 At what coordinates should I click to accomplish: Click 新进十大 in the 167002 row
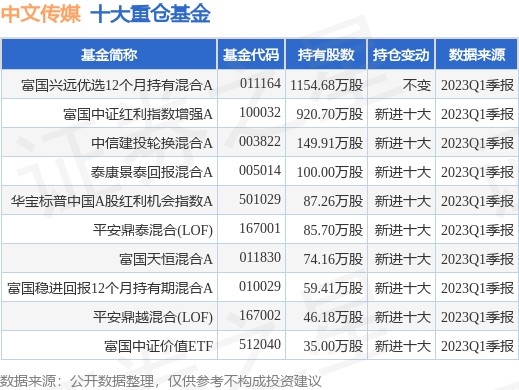point(403,317)
